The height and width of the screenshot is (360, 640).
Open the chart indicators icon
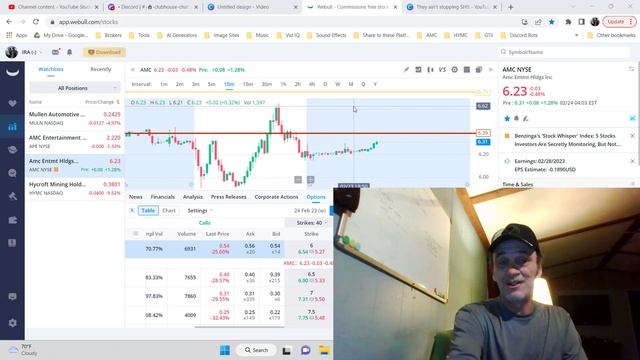(418, 70)
